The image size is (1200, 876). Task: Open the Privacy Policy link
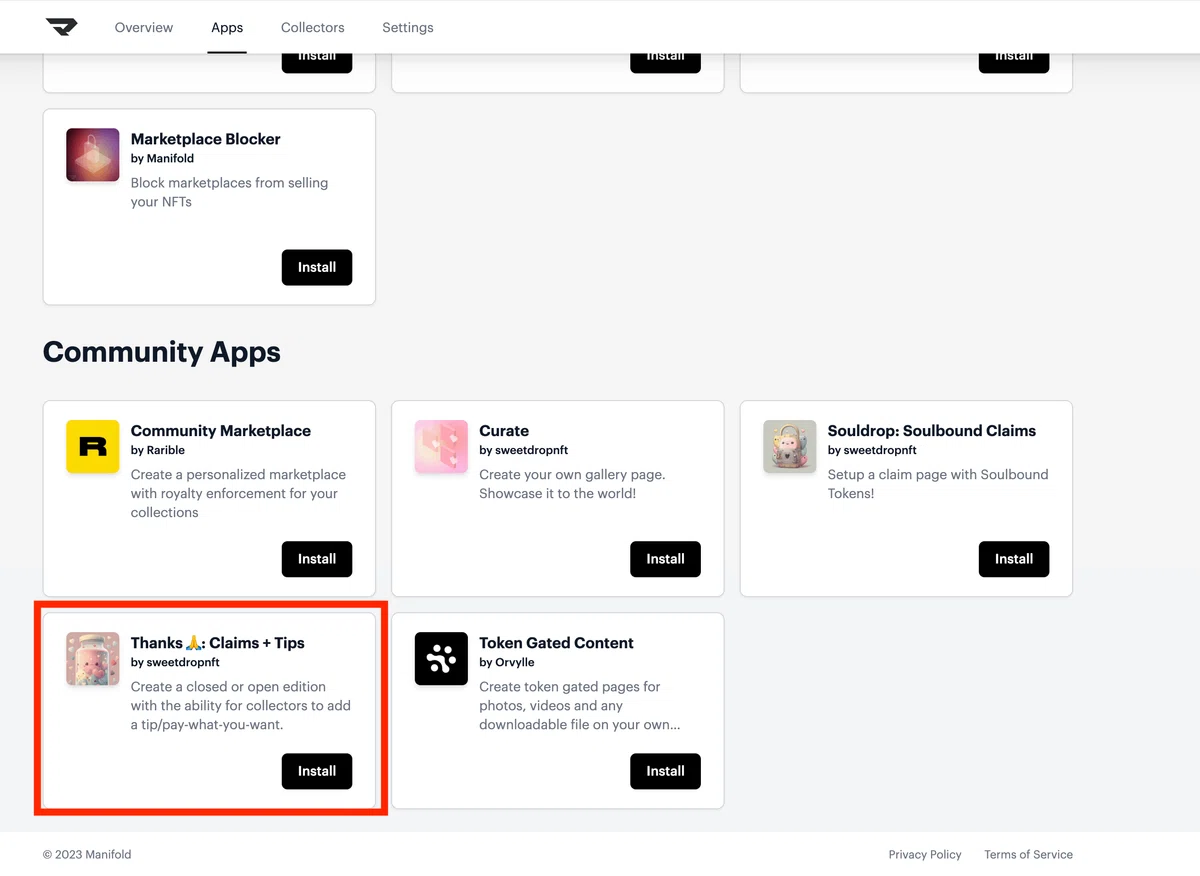[x=925, y=854]
